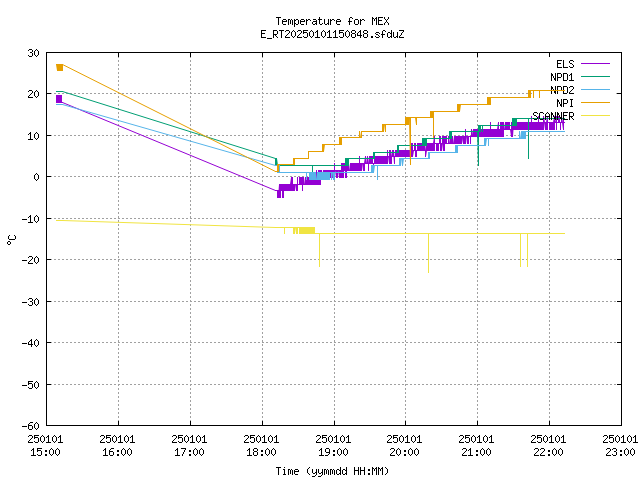Screen dimensions: 640x480
Task: Click the y-axis label -10
Action: pos(31,219)
